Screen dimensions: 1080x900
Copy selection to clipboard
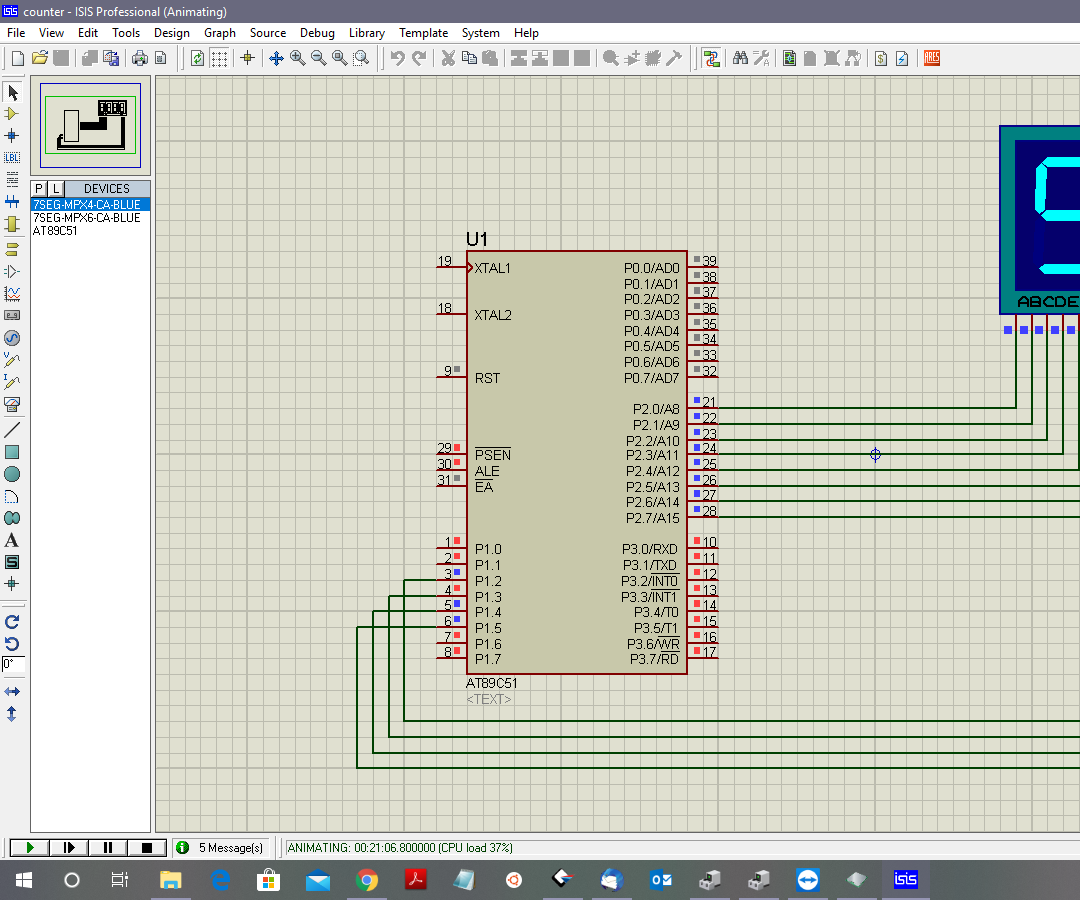tap(469, 59)
